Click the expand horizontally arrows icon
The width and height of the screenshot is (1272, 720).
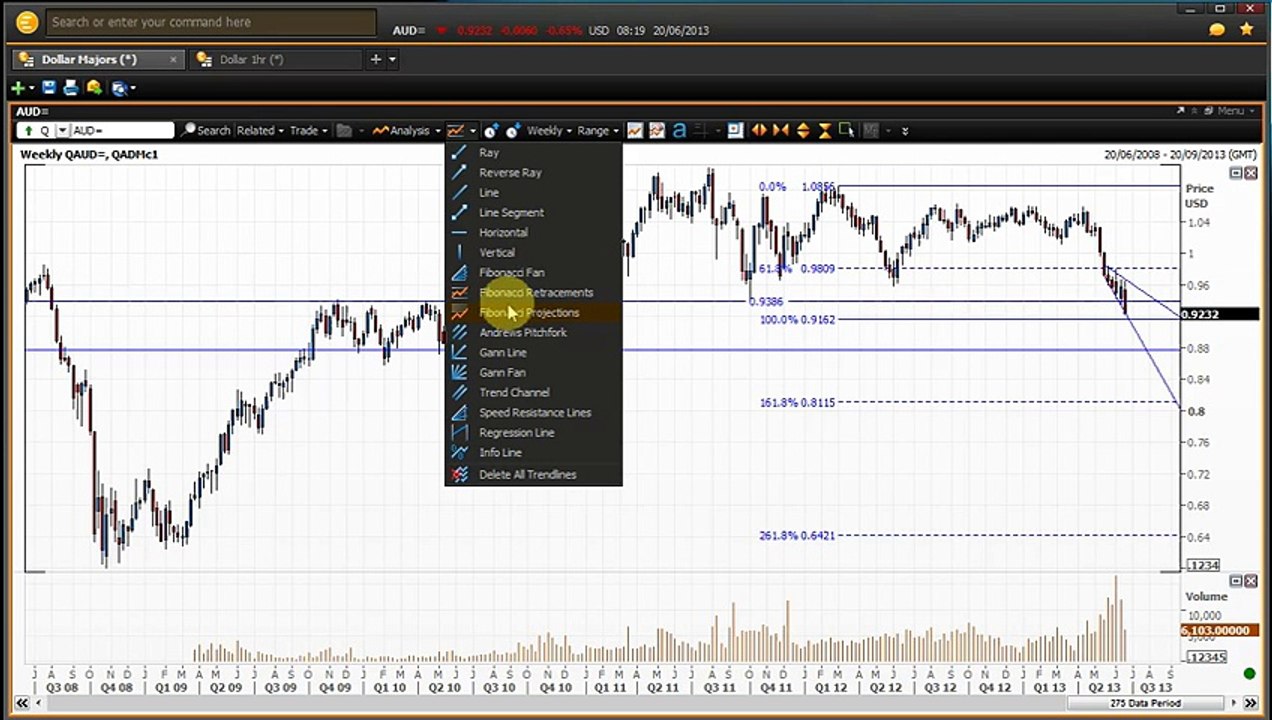tap(759, 131)
